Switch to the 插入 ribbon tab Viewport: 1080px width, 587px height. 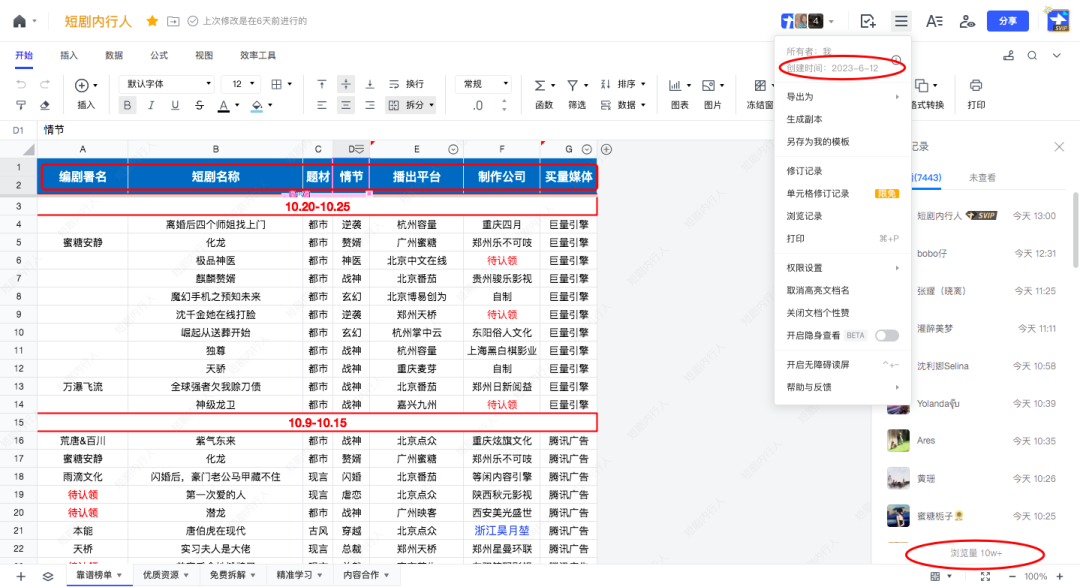(69, 55)
